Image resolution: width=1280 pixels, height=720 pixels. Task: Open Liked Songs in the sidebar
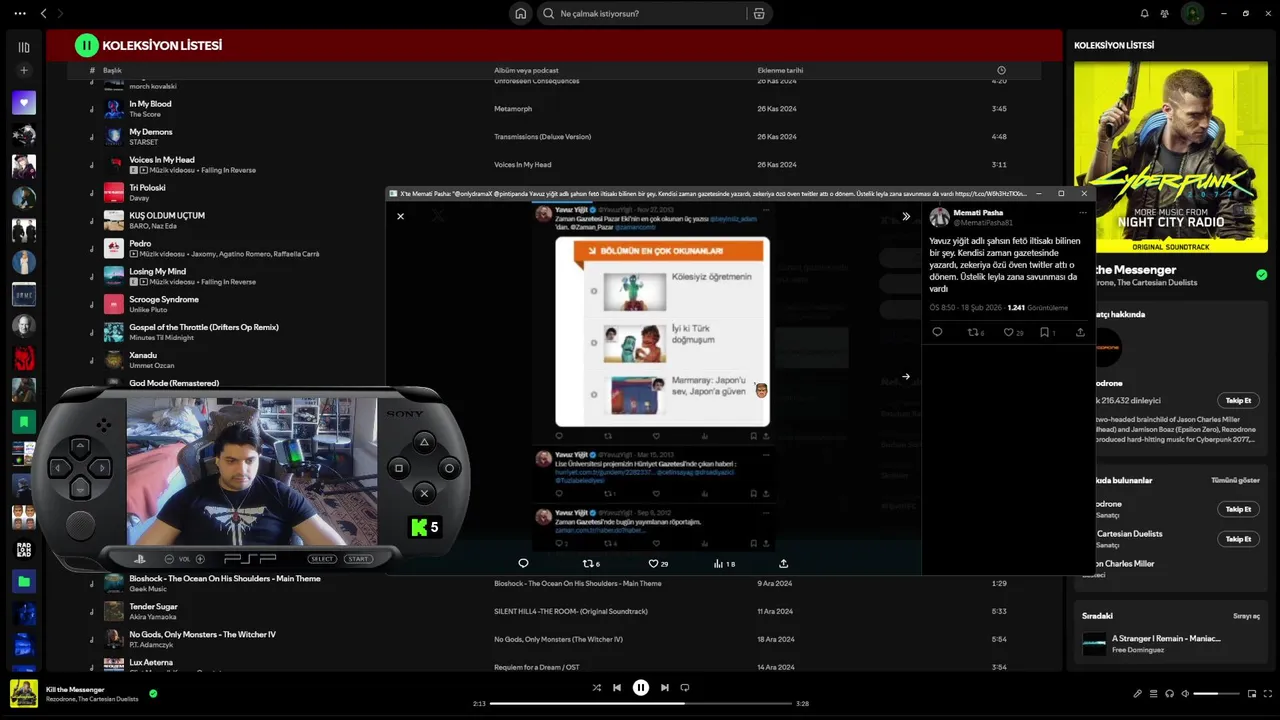tap(24, 102)
